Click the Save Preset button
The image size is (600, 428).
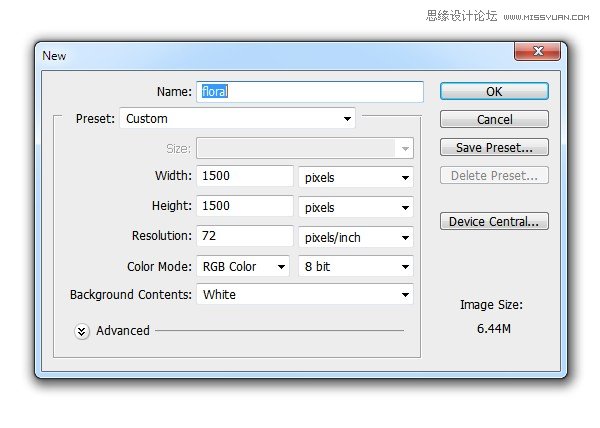tap(494, 147)
